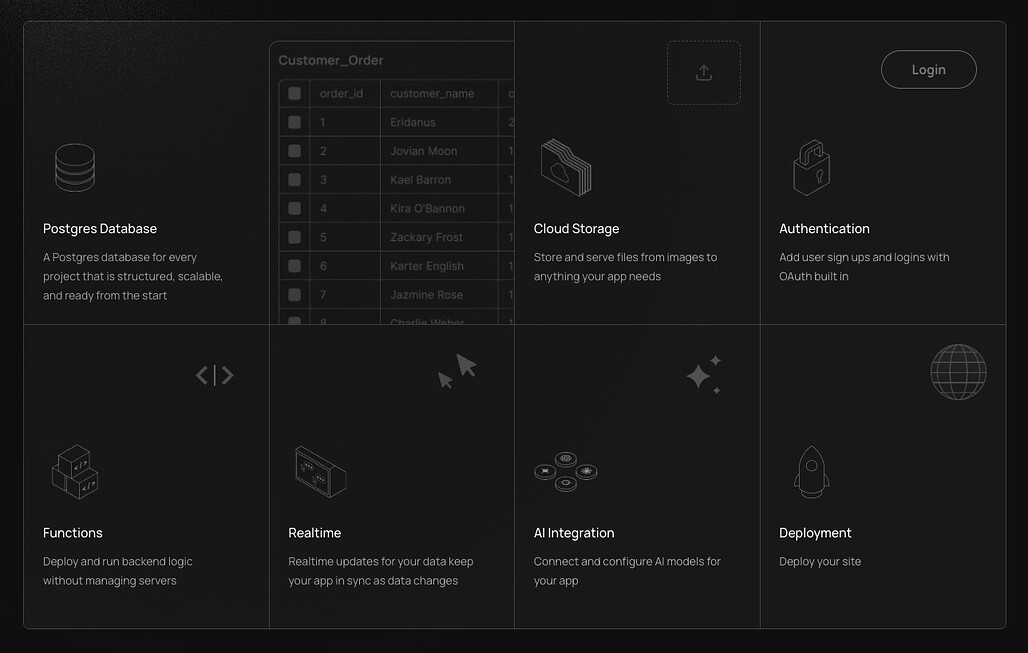Click 'Realtime updates for your data' text
Screen dimensions: 1028x653
pos(381,571)
